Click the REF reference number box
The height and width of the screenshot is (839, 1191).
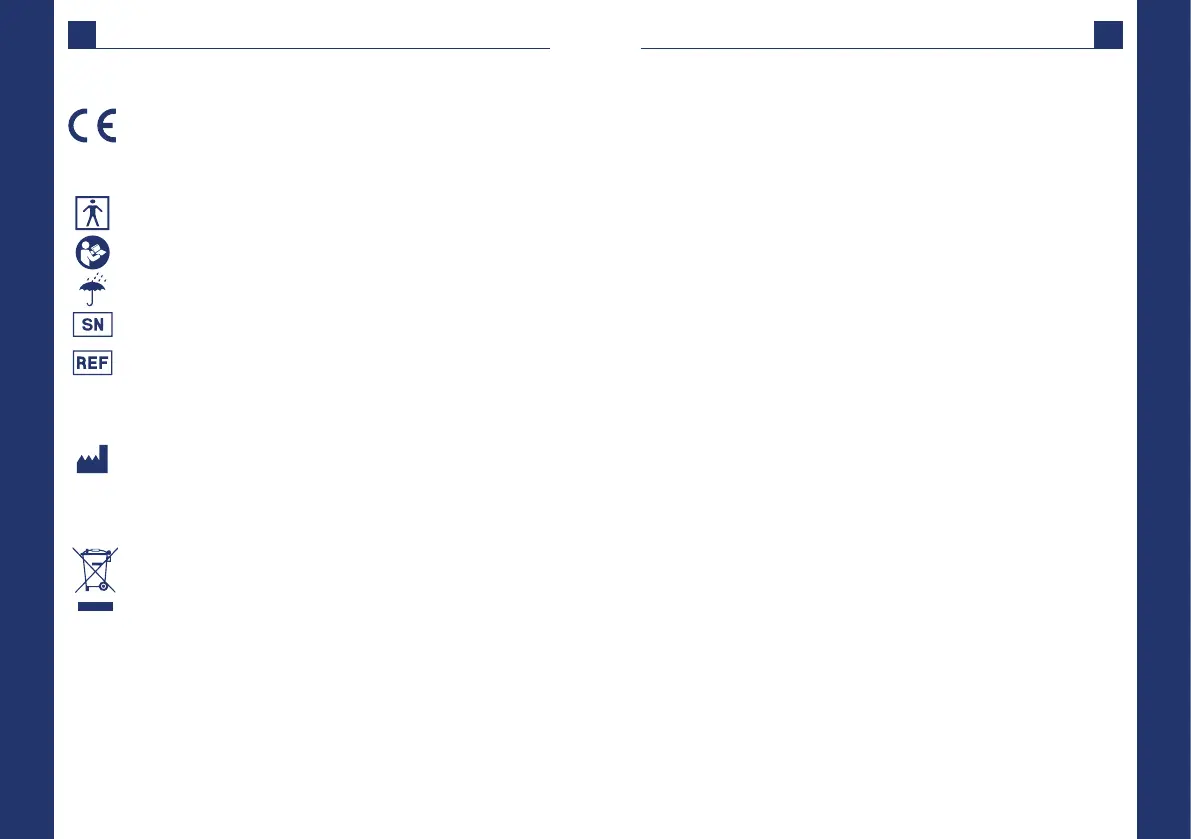tap(92, 362)
